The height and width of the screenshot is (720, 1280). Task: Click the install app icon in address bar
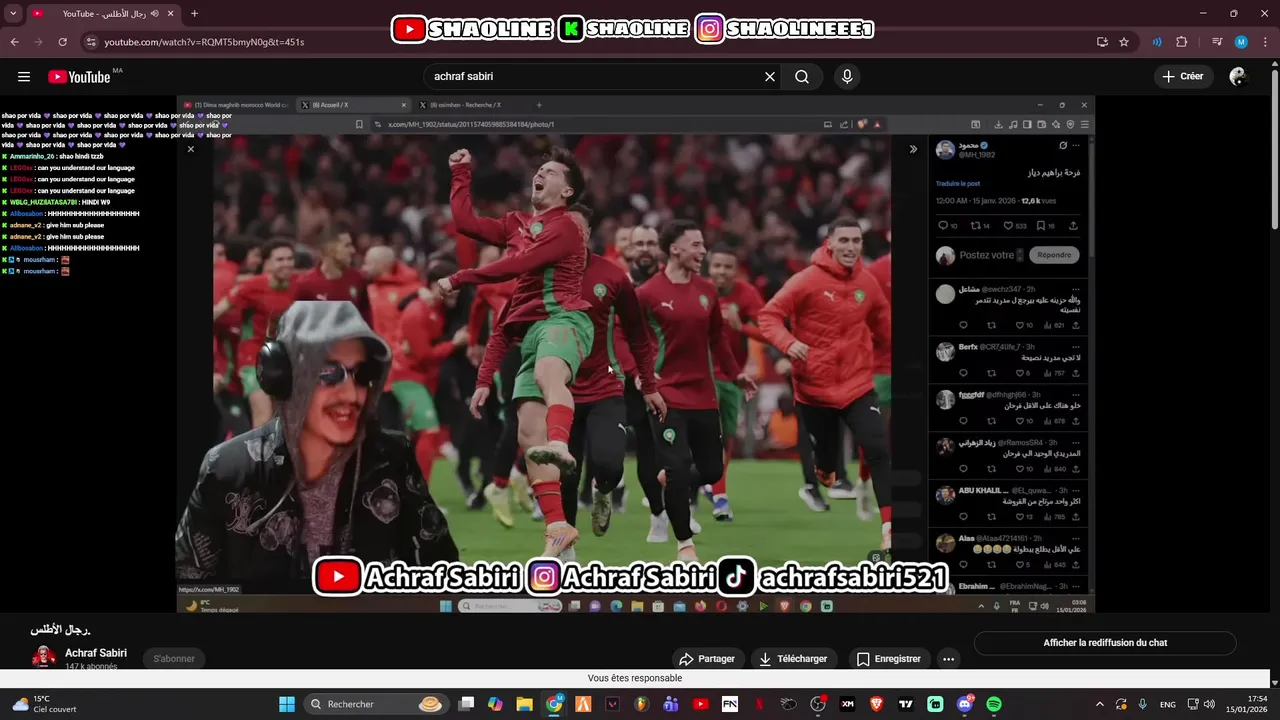pyautogui.click(x=1102, y=42)
